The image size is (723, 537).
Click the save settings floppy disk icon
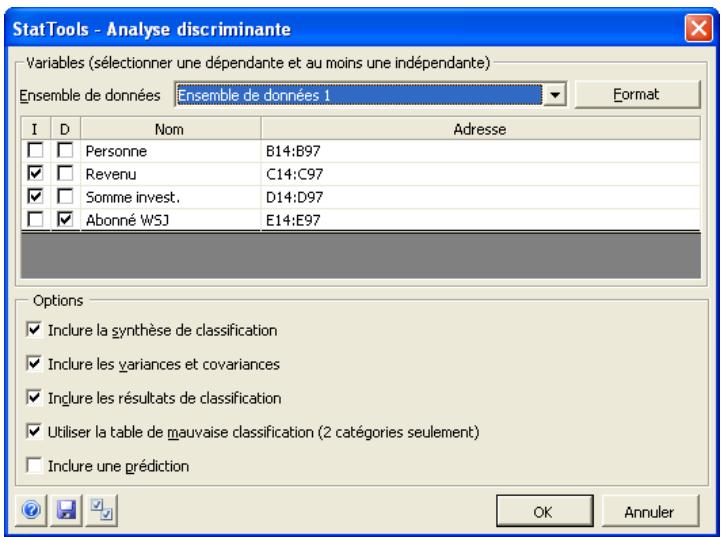click(x=66, y=510)
